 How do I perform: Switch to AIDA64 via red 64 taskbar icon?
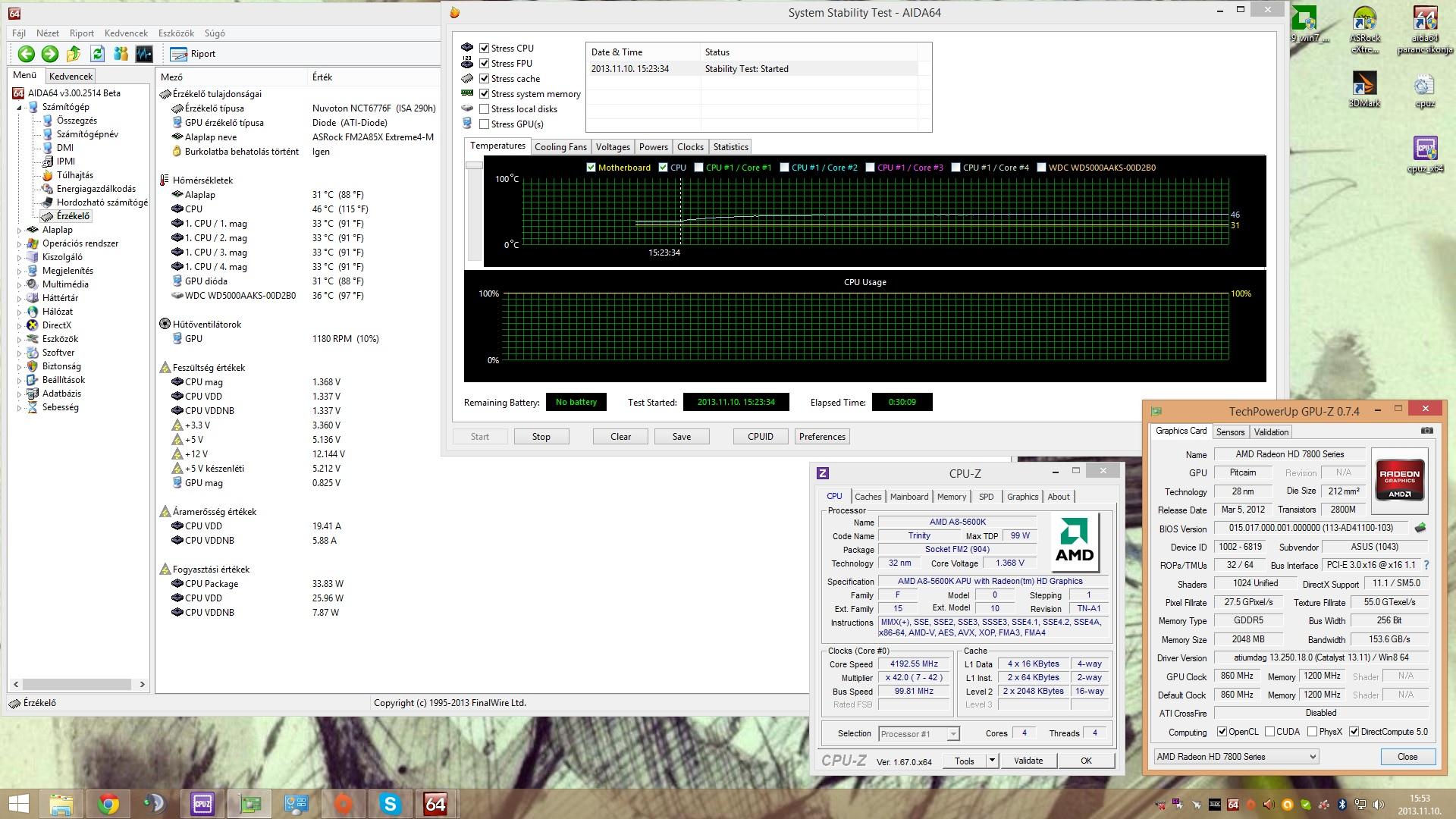pos(435,804)
